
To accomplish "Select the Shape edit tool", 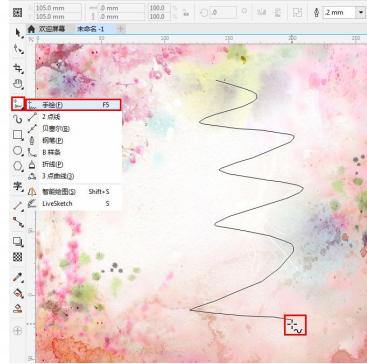I will click(18, 50).
